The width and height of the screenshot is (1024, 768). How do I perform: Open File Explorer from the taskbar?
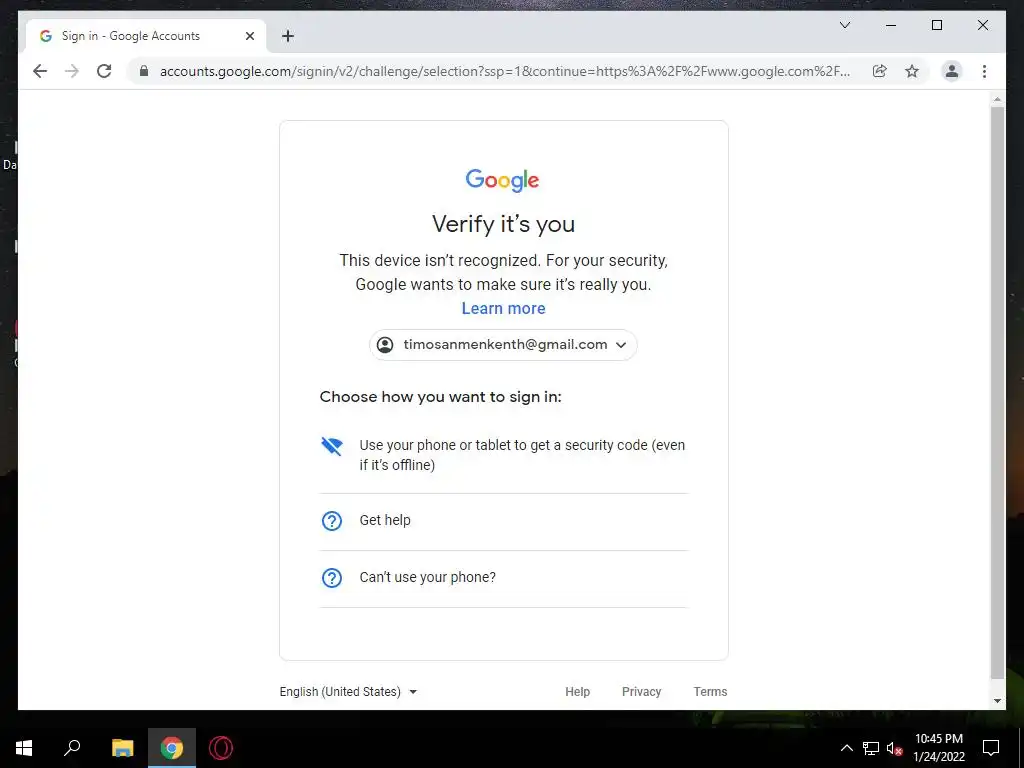(122, 748)
